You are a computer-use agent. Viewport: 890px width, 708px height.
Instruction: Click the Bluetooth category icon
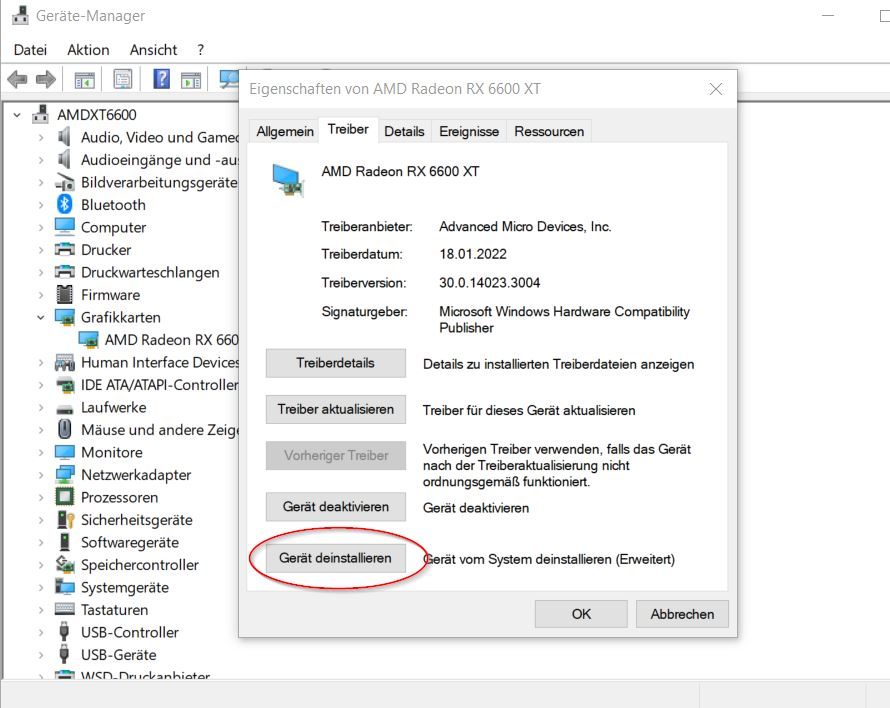coord(65,204)
